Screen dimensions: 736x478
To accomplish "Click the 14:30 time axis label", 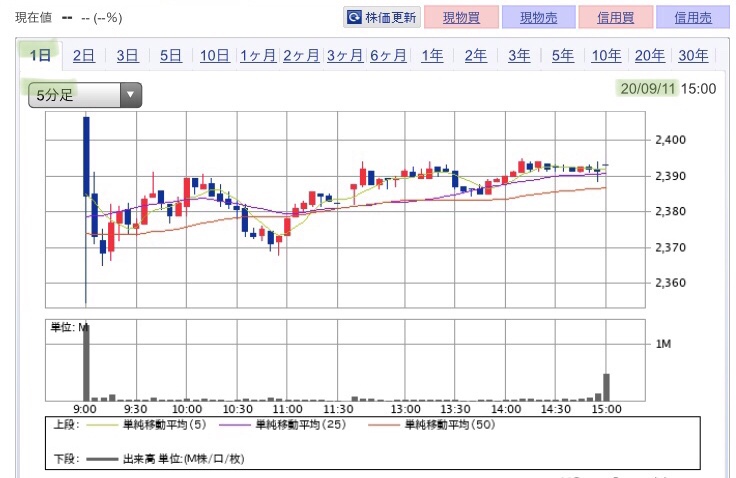I will point(556,409).
